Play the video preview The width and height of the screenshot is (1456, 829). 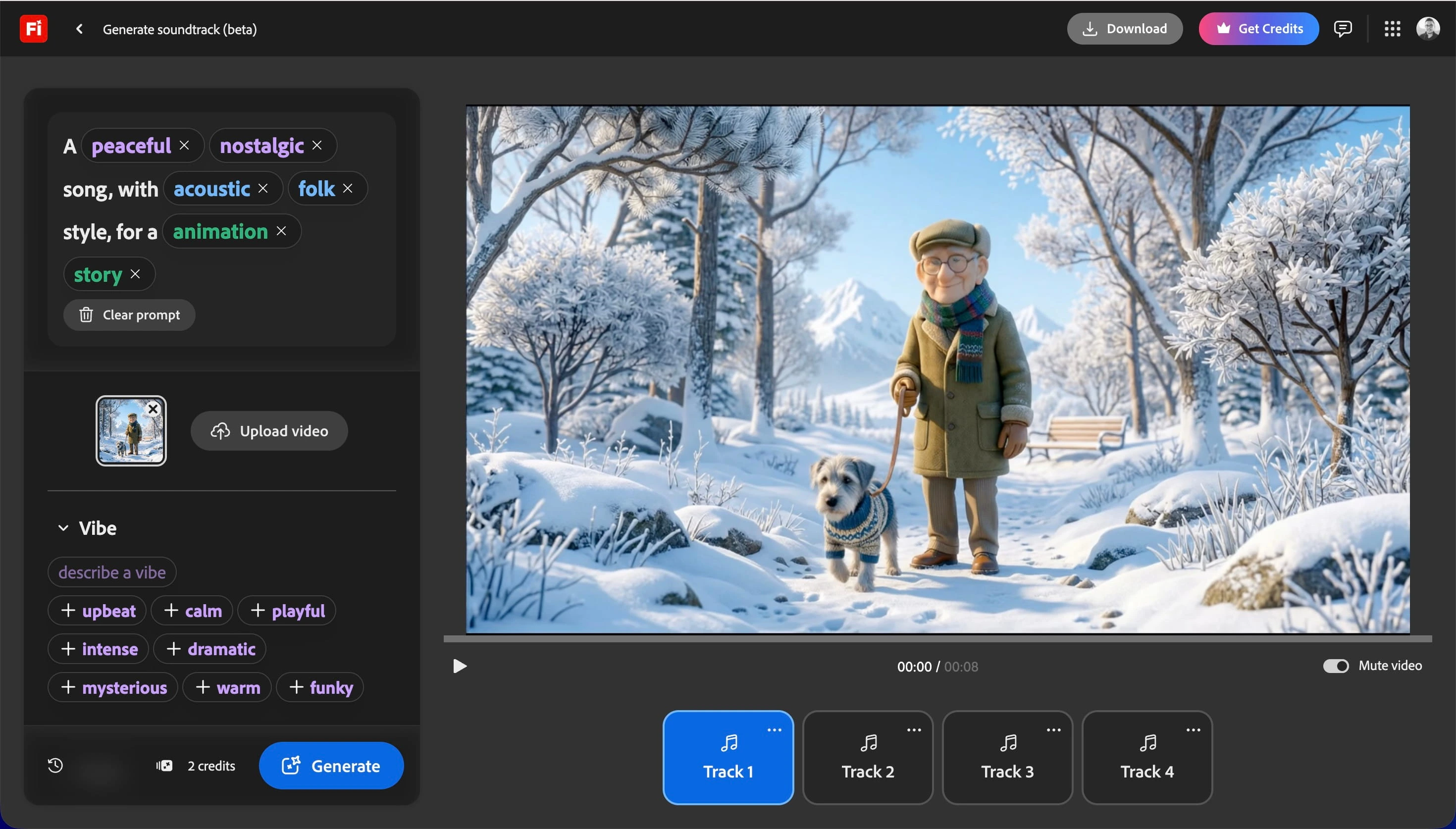click(x=460, y=666)
